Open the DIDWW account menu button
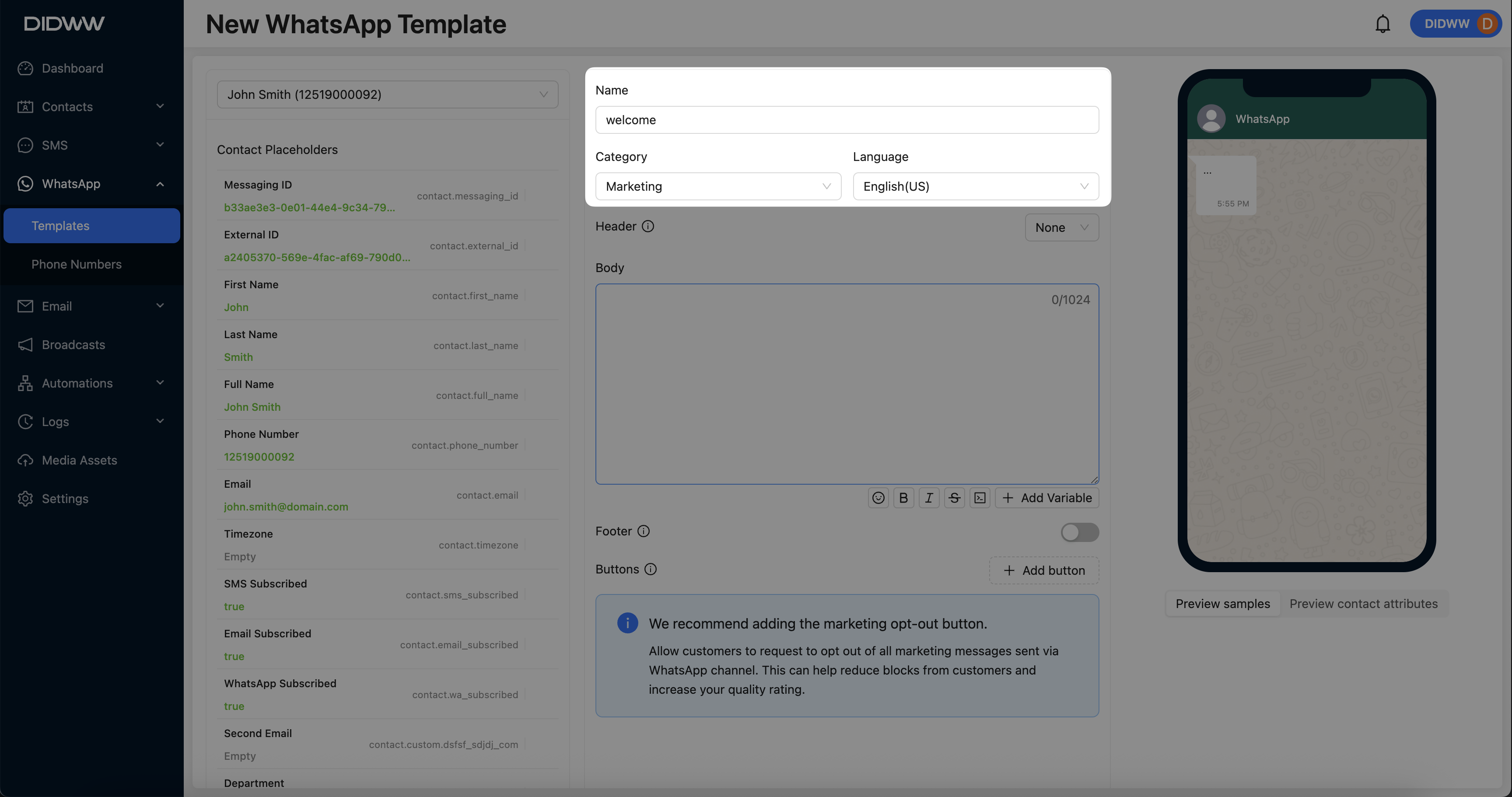Viewport: 1512px width, 797px height. tap(1455, 24)
